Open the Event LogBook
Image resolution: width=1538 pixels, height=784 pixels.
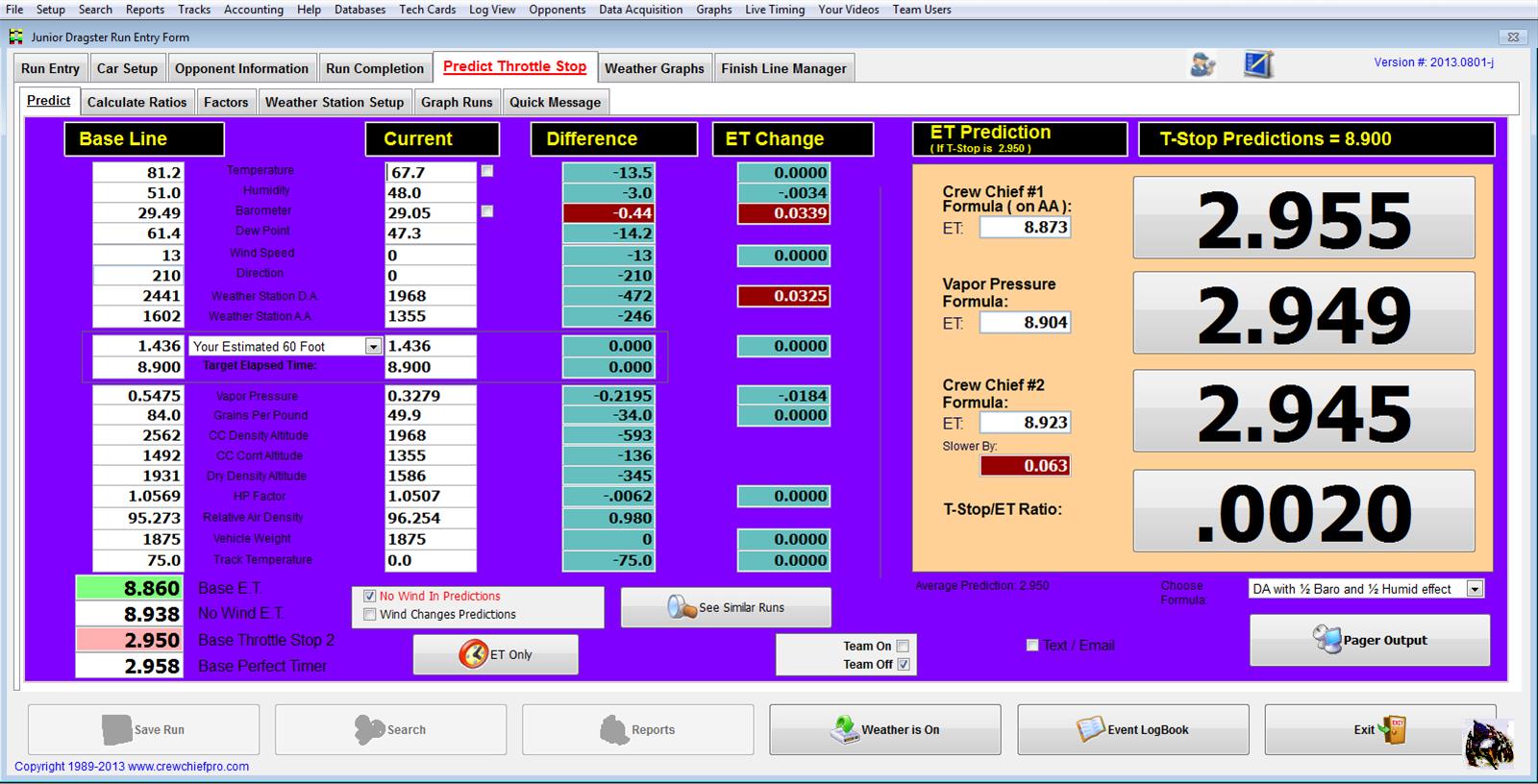tap(1132, 729)
